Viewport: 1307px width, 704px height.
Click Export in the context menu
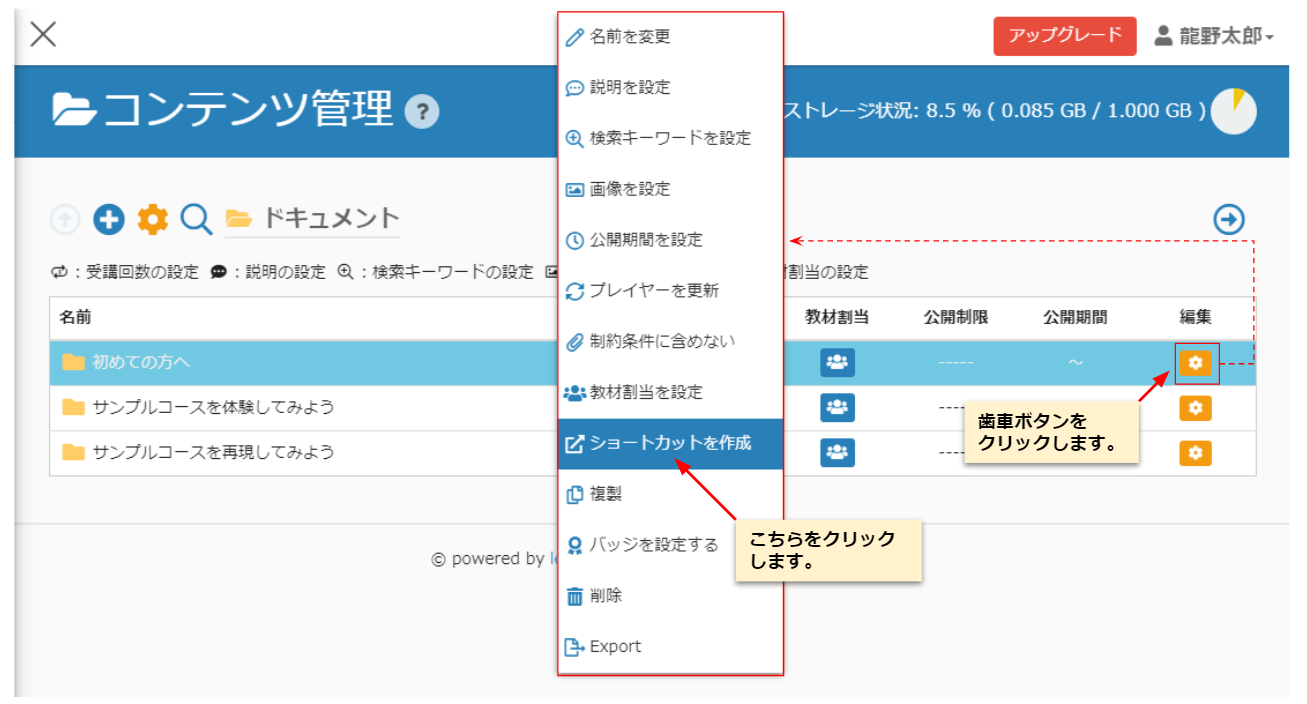pyautogui.click(x=614, y=647)
